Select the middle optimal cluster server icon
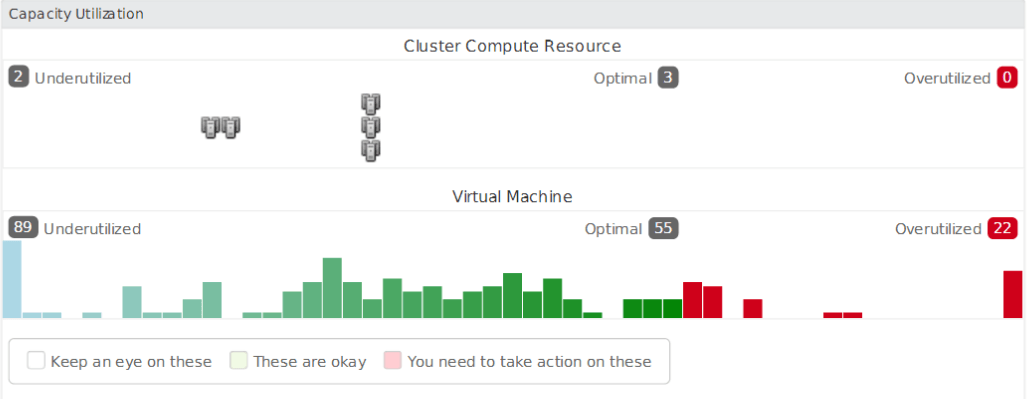1029x399 pixels. point(371,127)
